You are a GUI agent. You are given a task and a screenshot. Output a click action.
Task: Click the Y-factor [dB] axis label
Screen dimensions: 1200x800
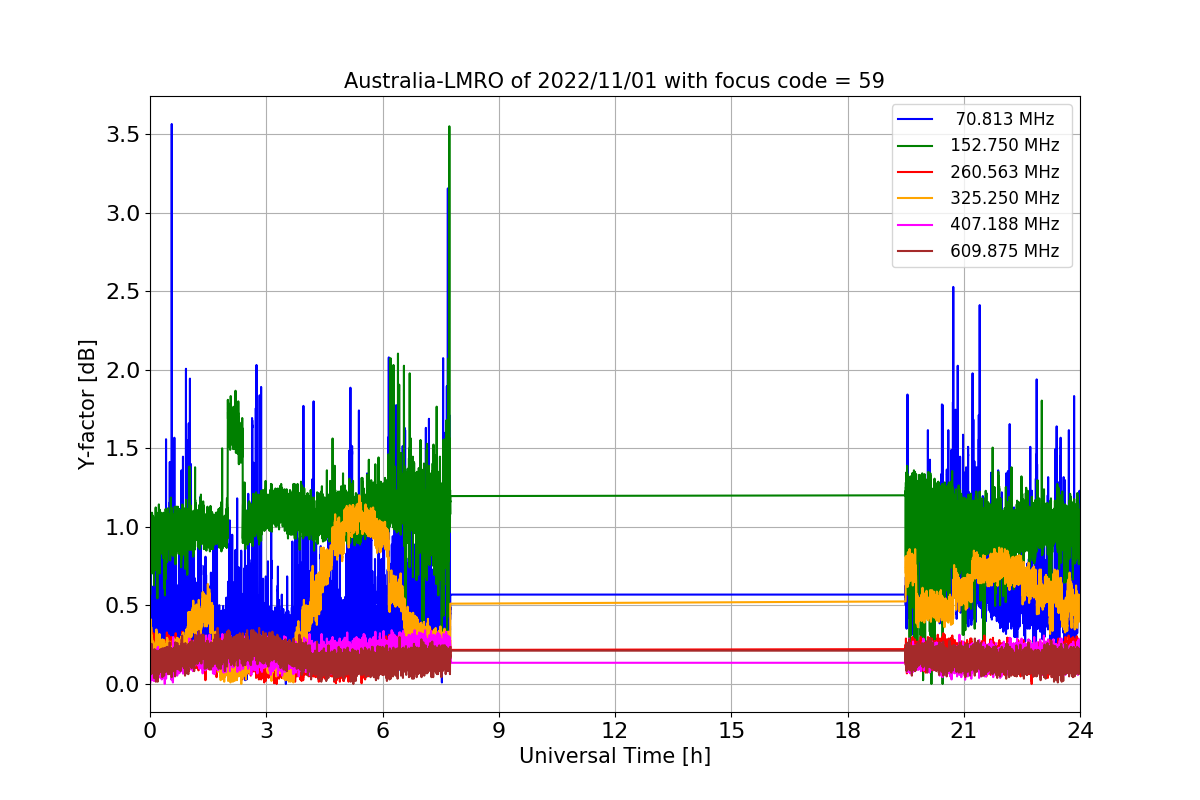[x=87, y=405]
